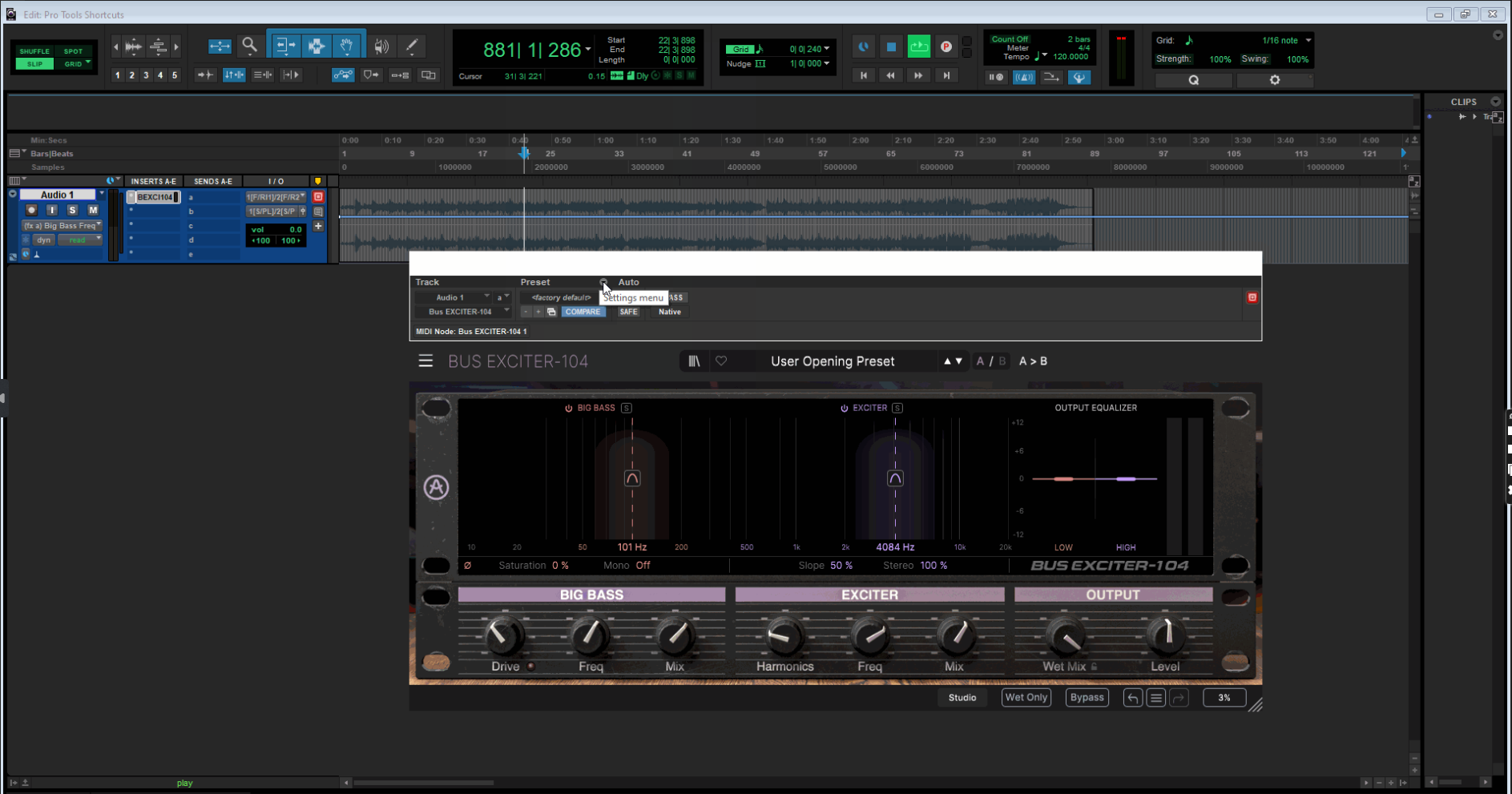Mute the Audio 1 track
The height and width of the screenshot is (794, 1512).
click(93, 210)
